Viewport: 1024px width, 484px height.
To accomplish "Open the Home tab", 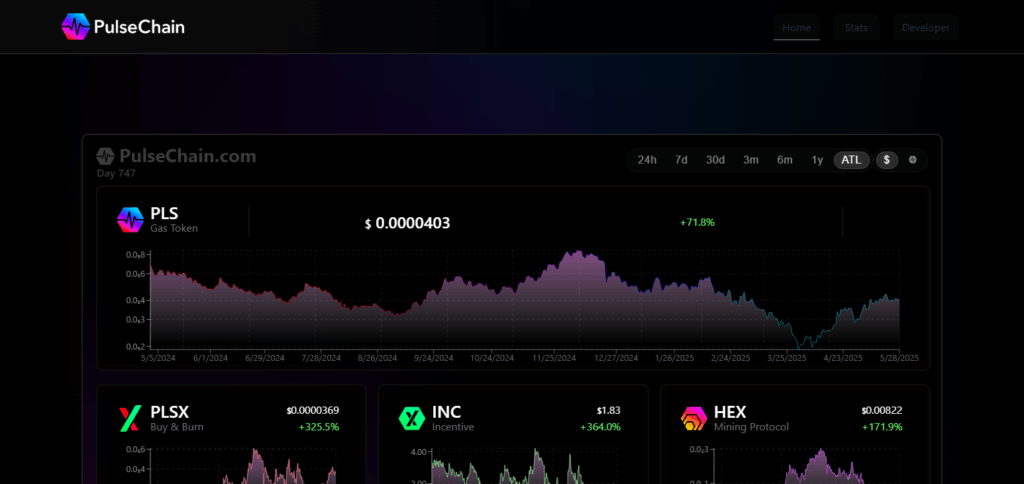I will pyautogui.click(x=797, y=27).
